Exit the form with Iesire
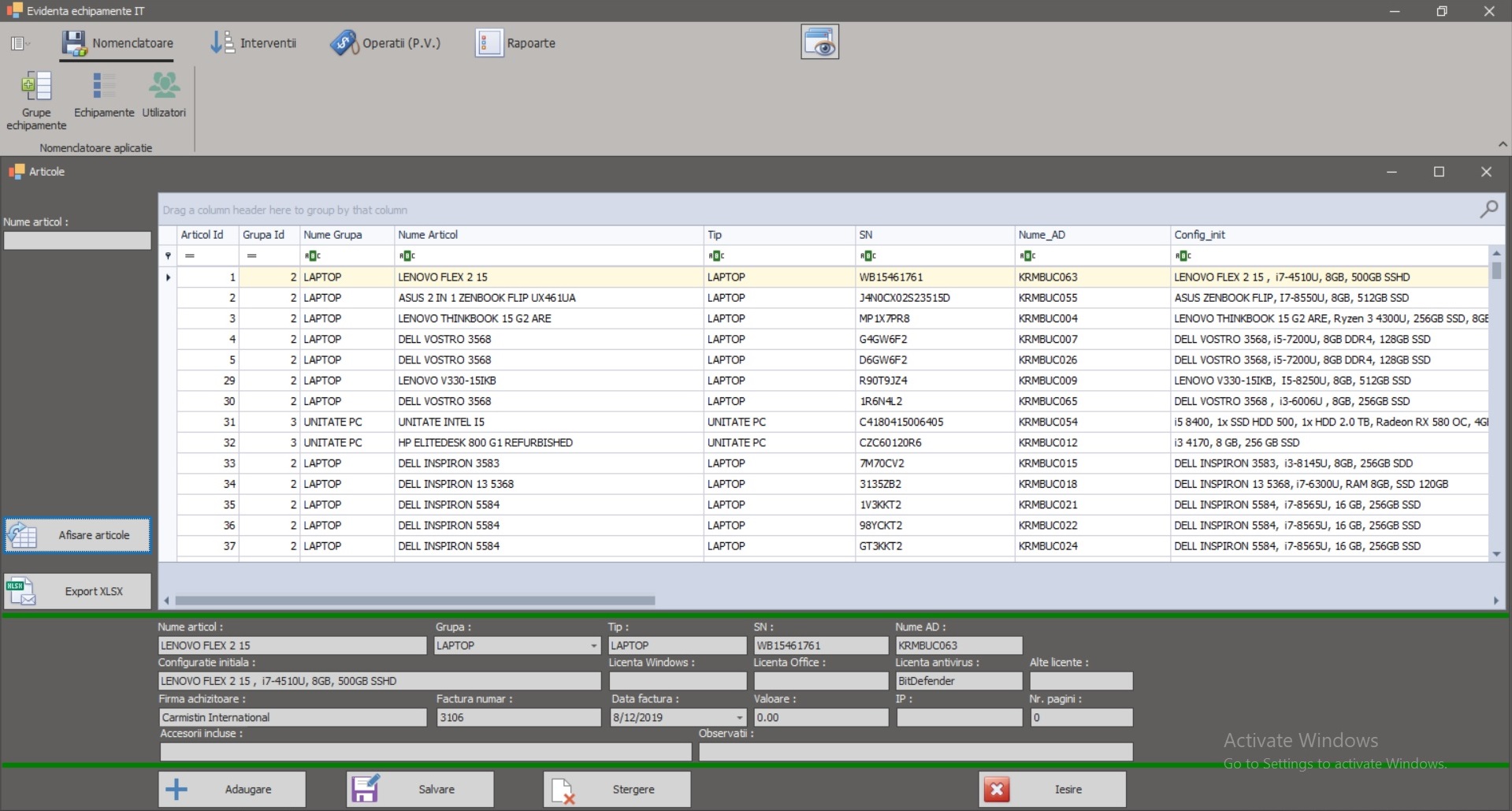1512x811 pixels. [1052, 789]
